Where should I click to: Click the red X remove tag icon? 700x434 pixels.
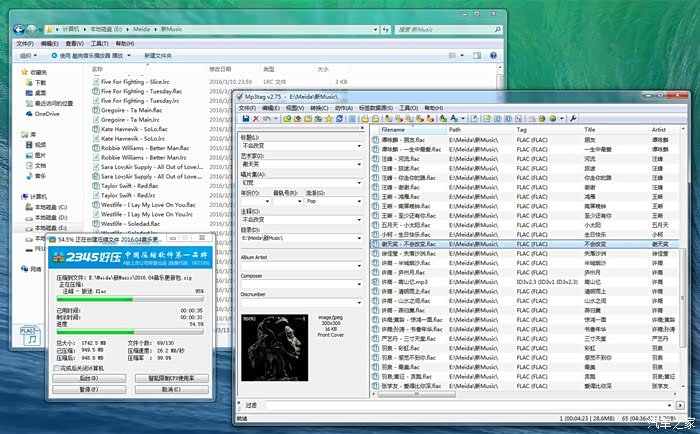point(258,118)
